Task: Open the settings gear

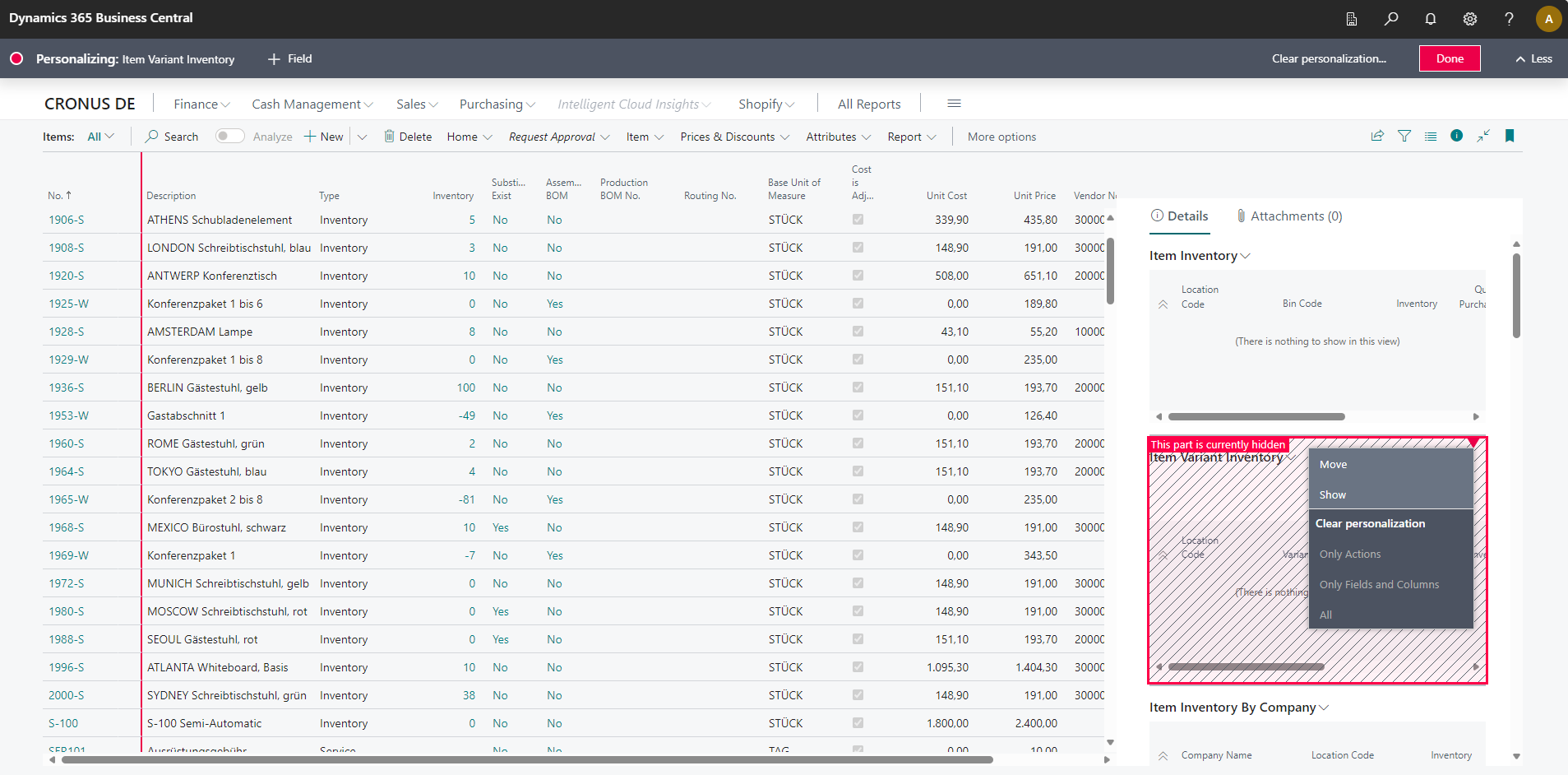Action: click(1469, 19)
